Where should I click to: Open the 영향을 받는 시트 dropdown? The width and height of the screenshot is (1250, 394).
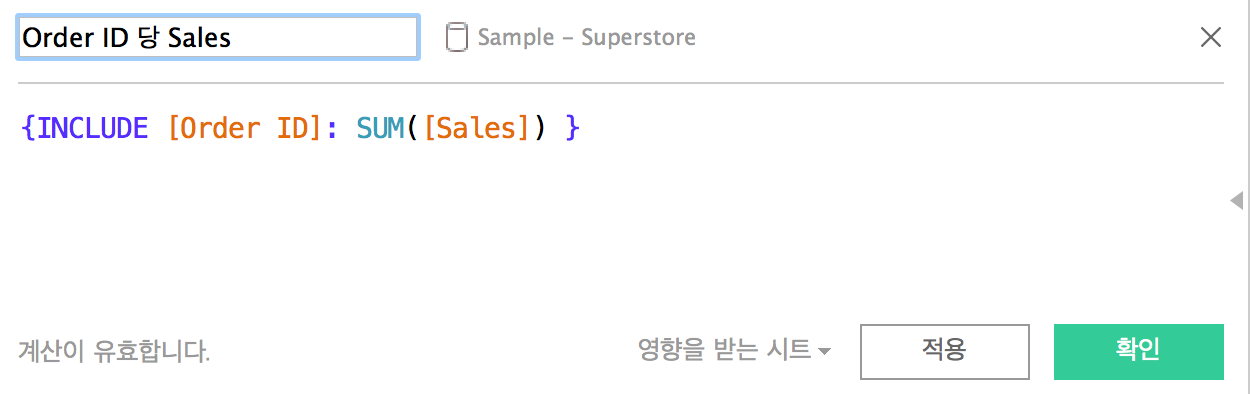coord(735,350)
